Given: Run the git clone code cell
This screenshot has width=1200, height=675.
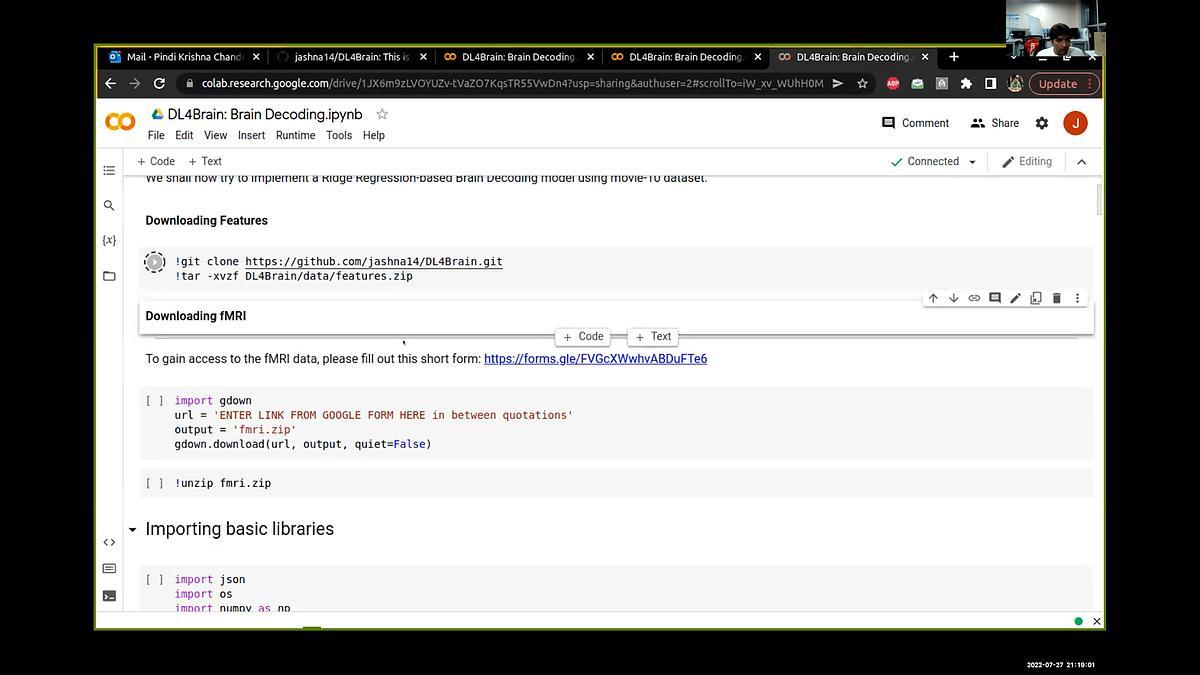Looking at the screenshot, I should tap(155, 262).
